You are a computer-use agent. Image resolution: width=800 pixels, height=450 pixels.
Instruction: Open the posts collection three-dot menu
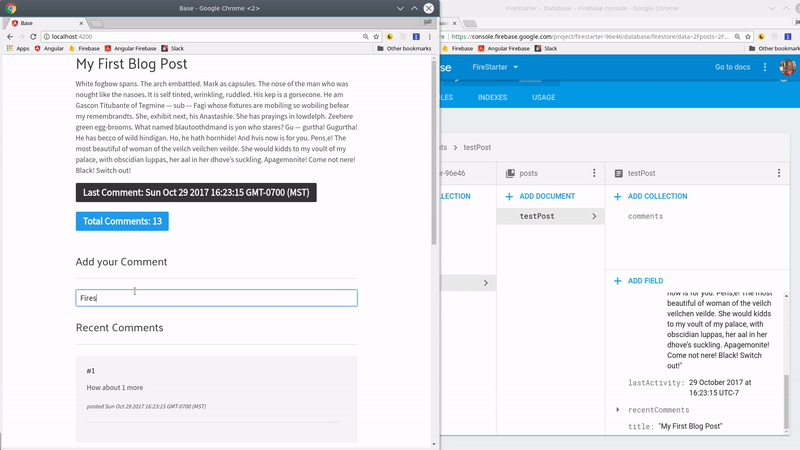coord(594,173)
